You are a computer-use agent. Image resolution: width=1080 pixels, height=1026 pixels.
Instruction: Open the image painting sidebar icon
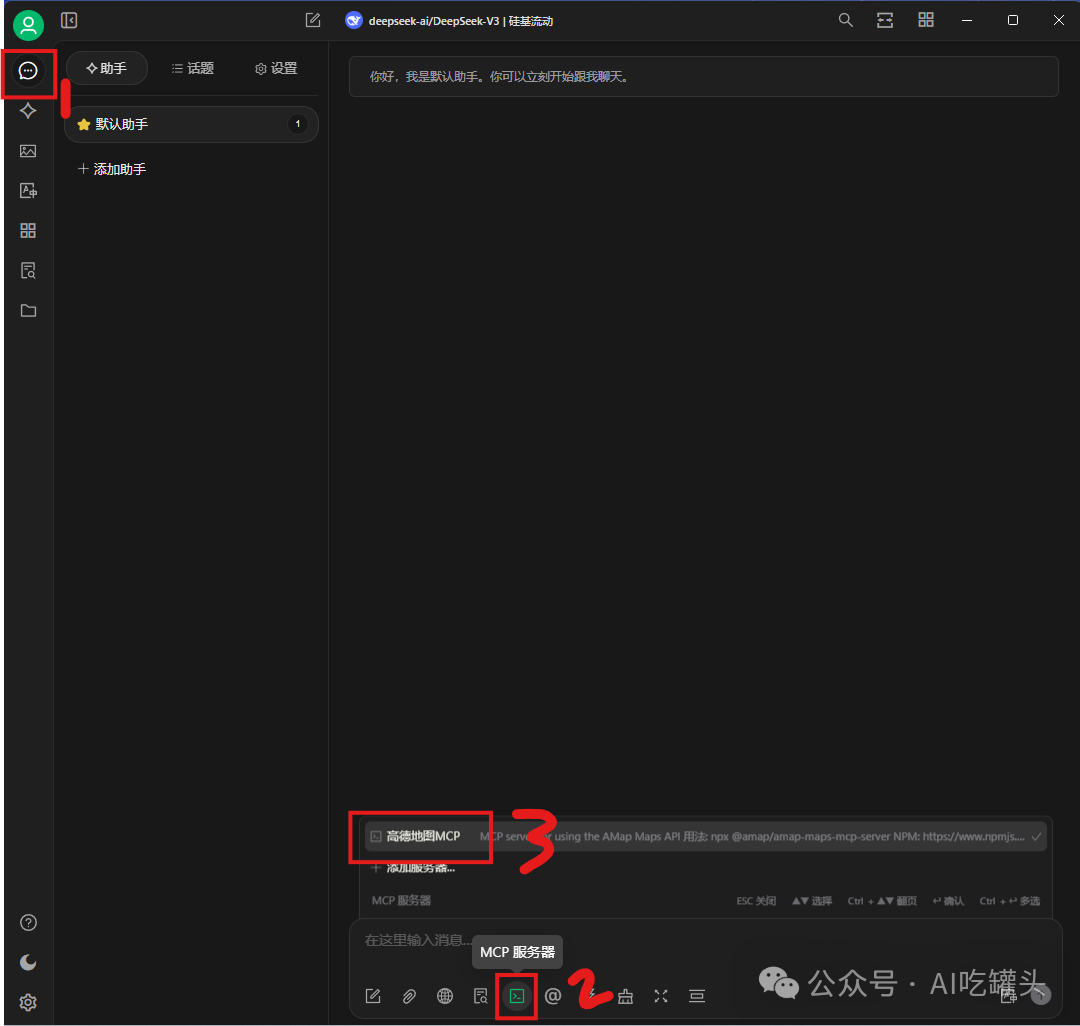pos(28,151)
